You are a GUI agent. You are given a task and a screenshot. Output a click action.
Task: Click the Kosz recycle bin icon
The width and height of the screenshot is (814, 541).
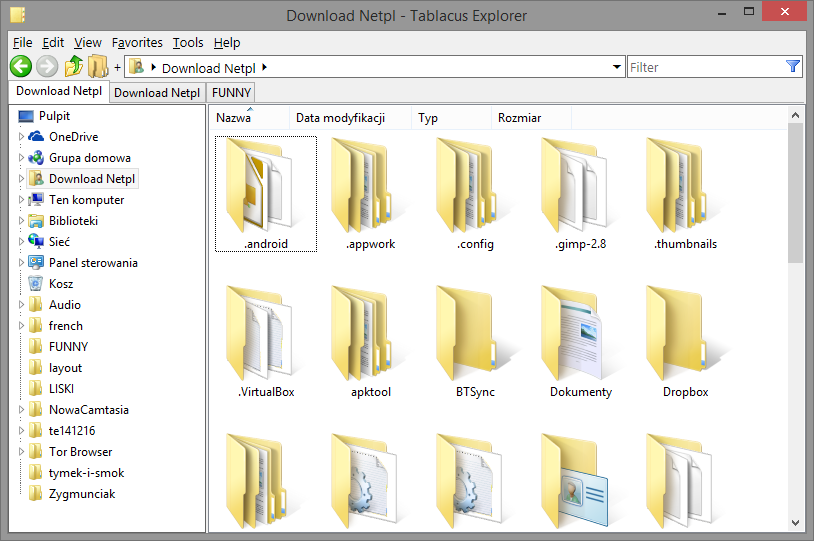[36, 283]
